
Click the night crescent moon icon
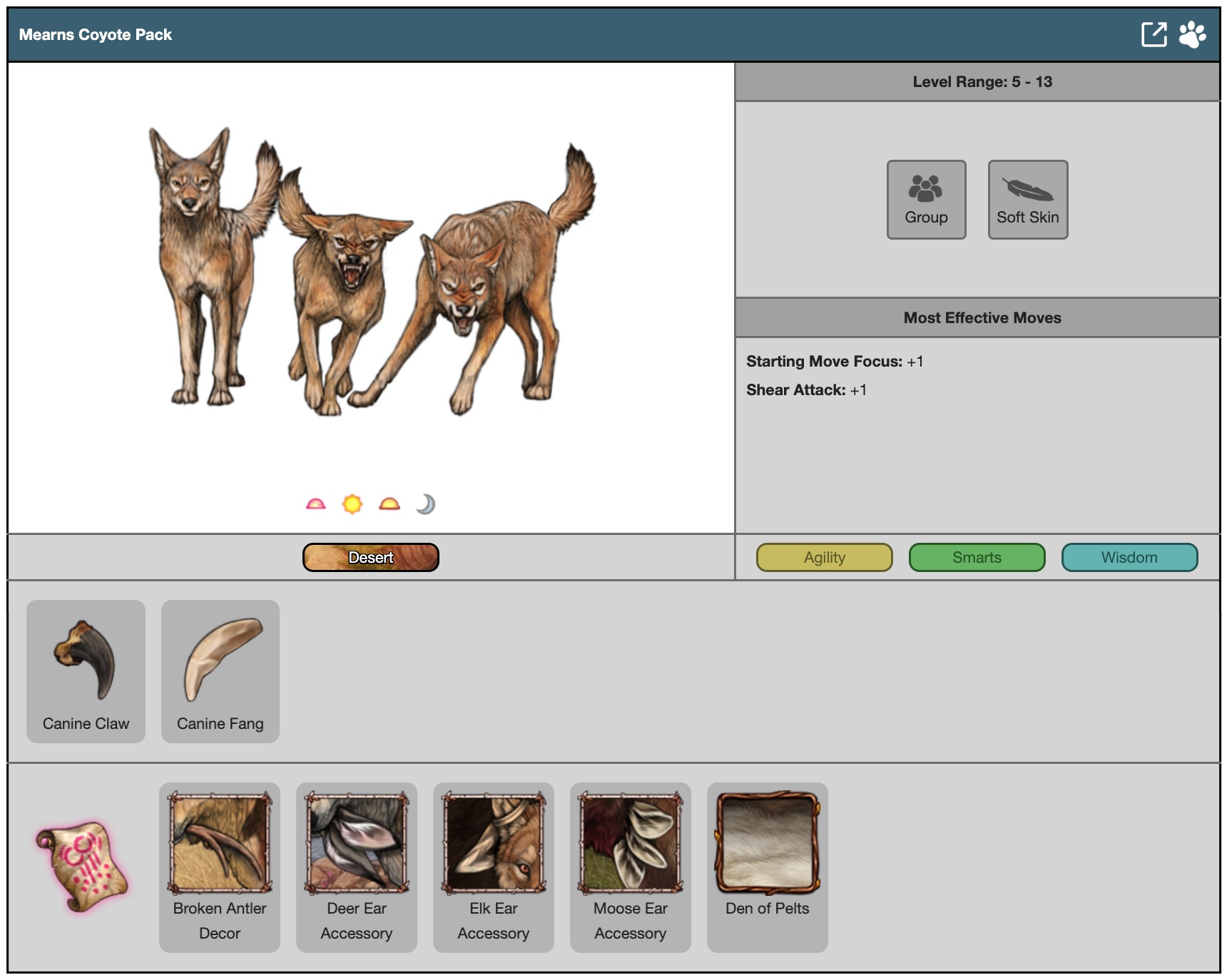426,504
